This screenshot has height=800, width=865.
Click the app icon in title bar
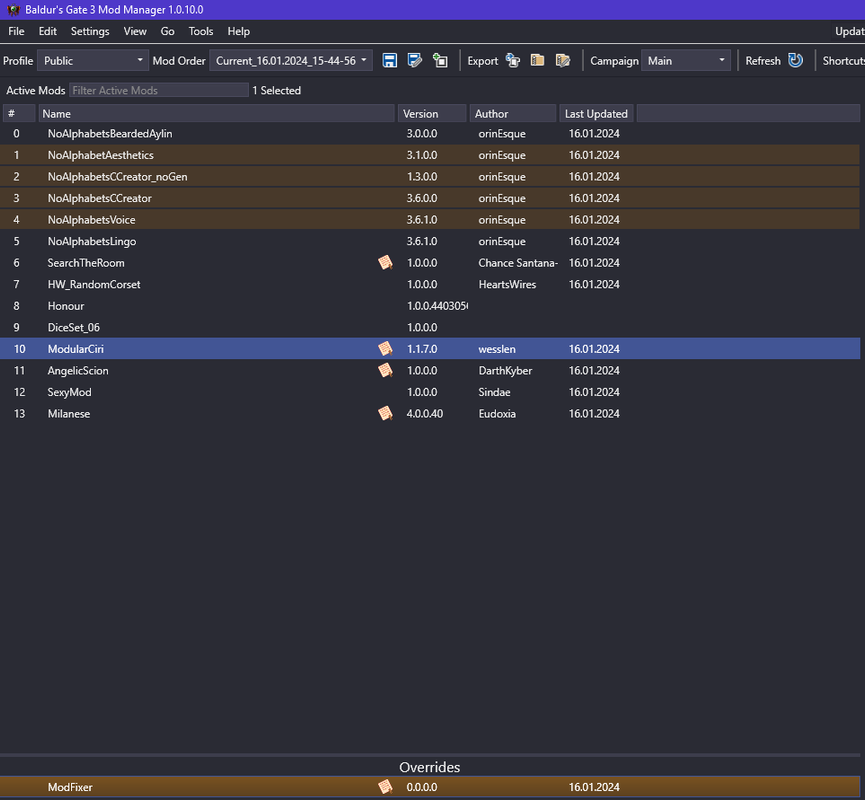(13, 10)
